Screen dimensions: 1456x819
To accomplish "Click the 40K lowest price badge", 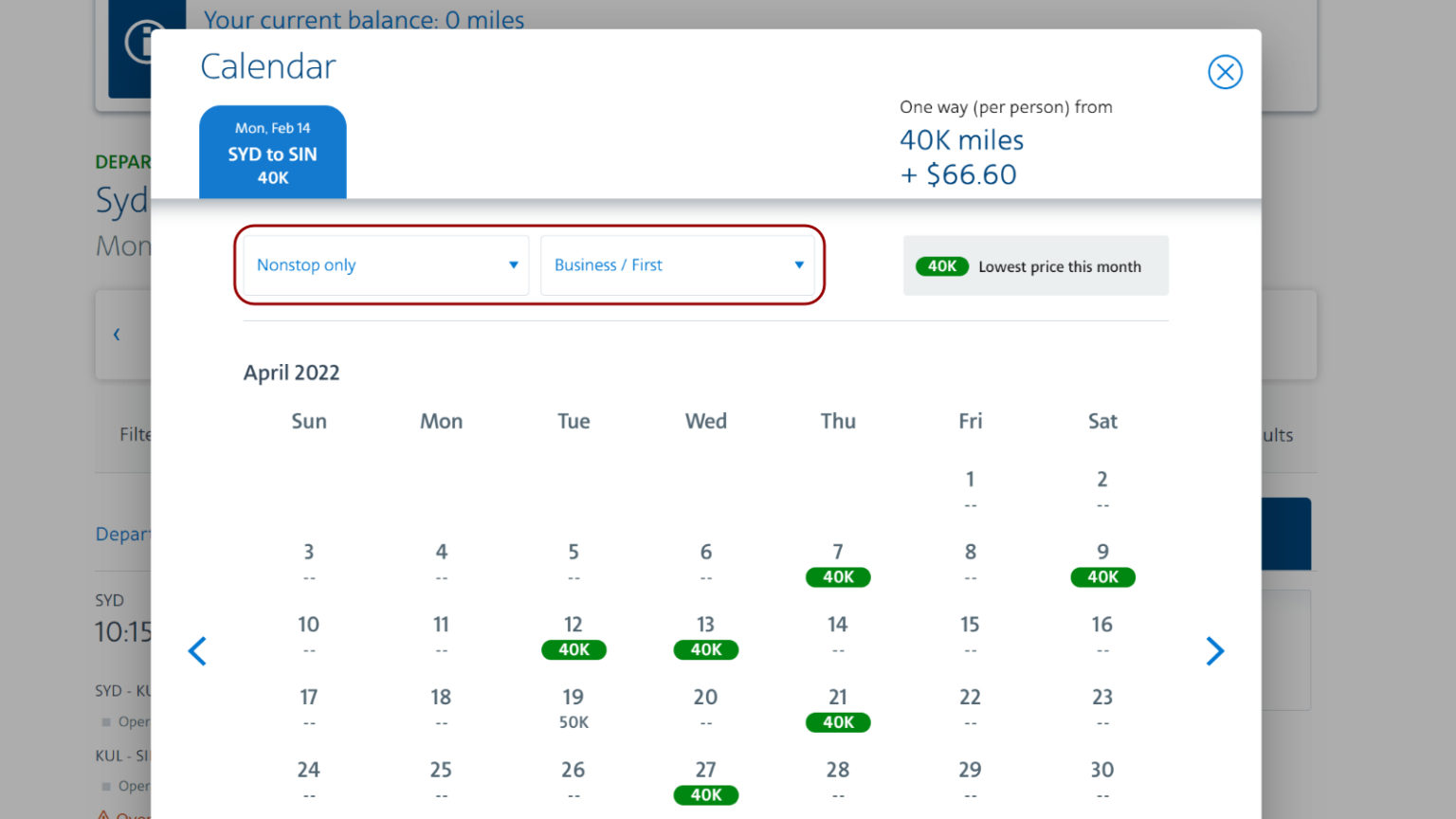I will tap(941, 266).
